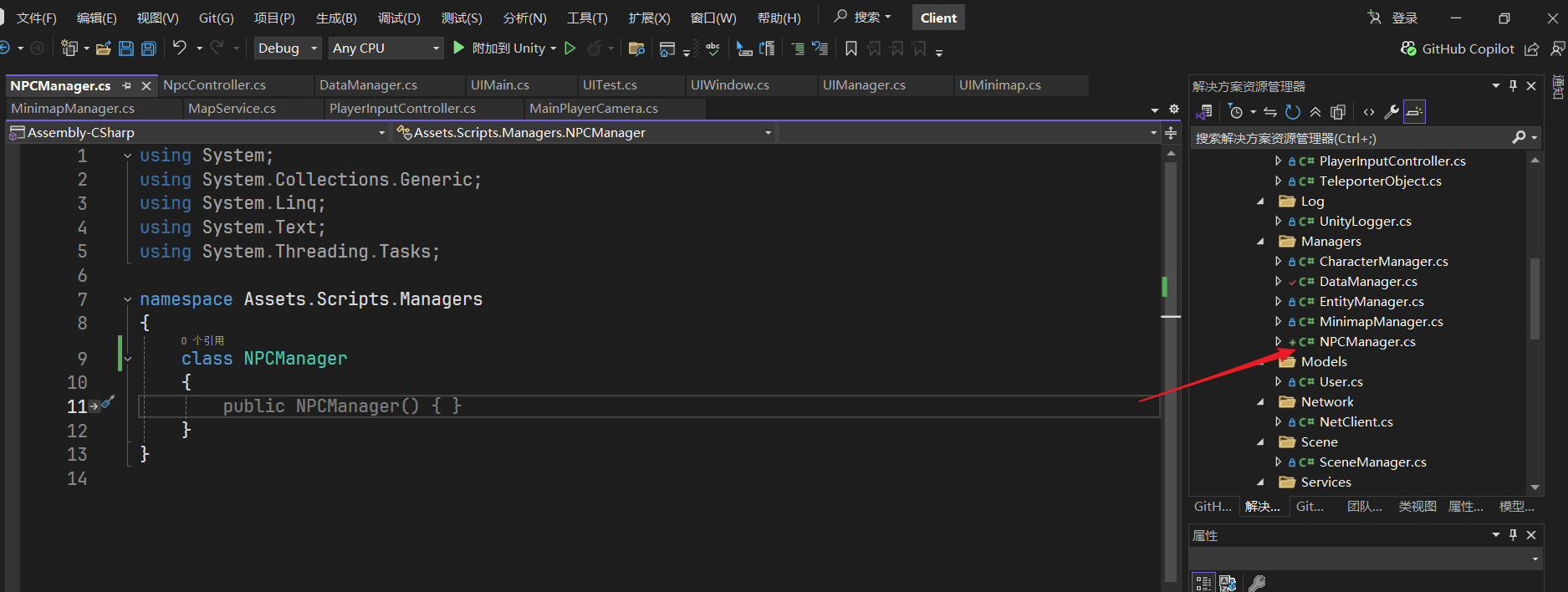This screenshot has width=1568, height=592.
Task: Toggle the pin on the NPCManager.cs tab
Action: pos(127,85)
